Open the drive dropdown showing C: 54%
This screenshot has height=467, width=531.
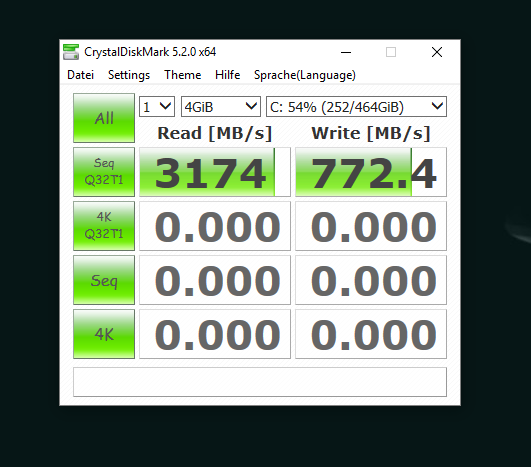coord(356,107)
